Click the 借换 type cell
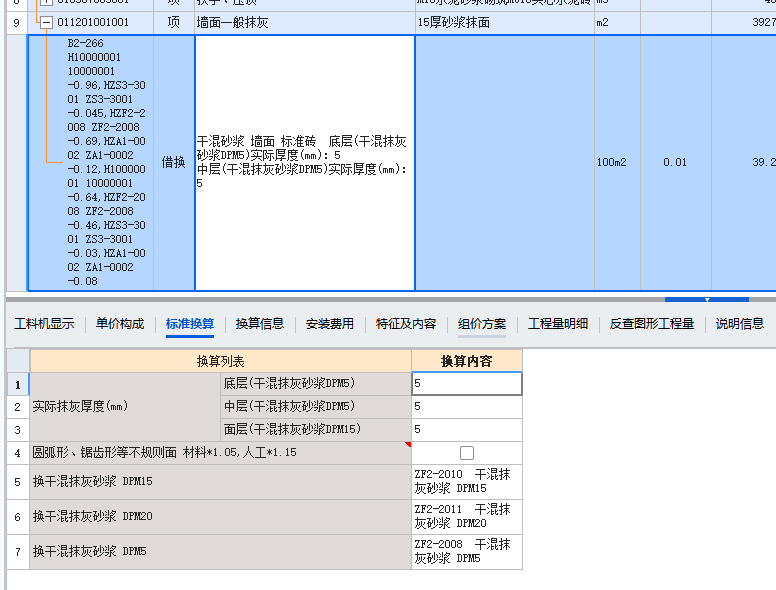This screenshot has width=776, height=590. click(x=174, y=162)
